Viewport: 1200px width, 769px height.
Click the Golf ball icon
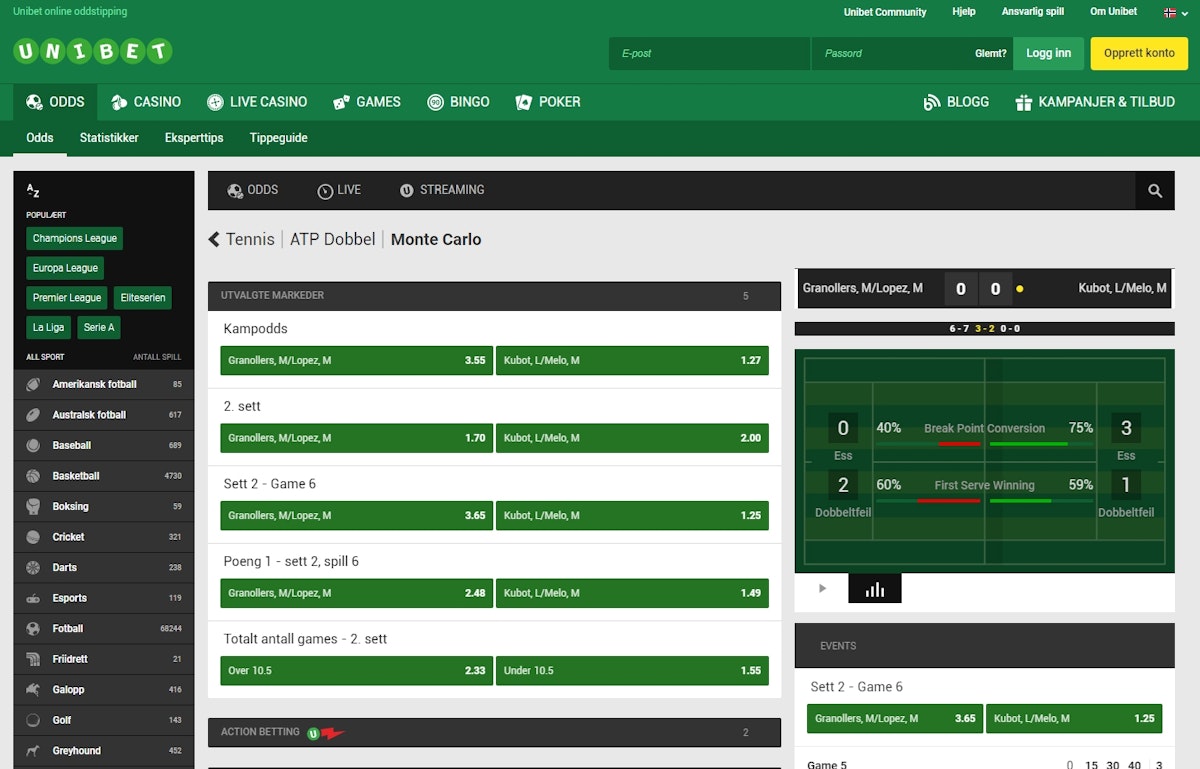33,720
